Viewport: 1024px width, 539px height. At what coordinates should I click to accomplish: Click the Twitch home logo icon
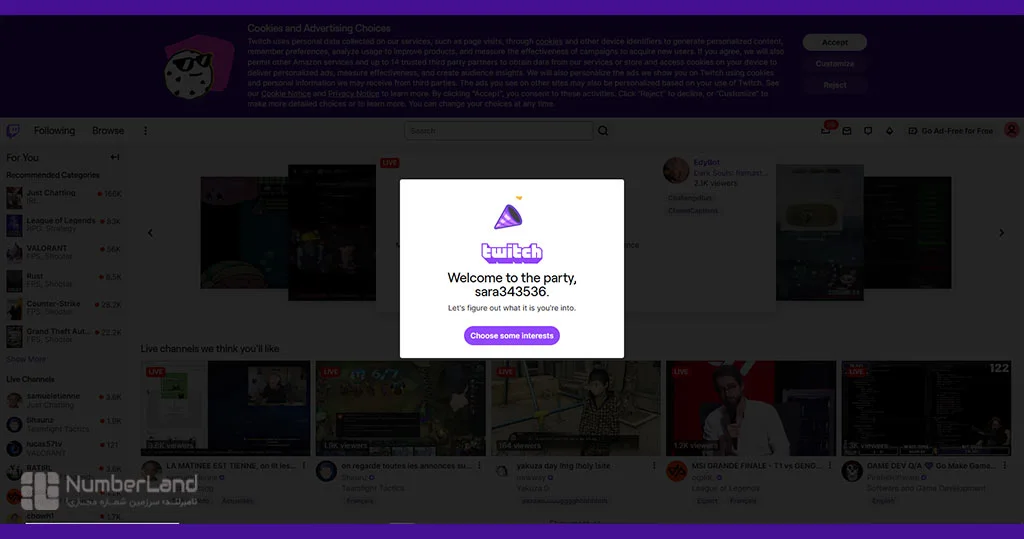click(x=13, y=131)
